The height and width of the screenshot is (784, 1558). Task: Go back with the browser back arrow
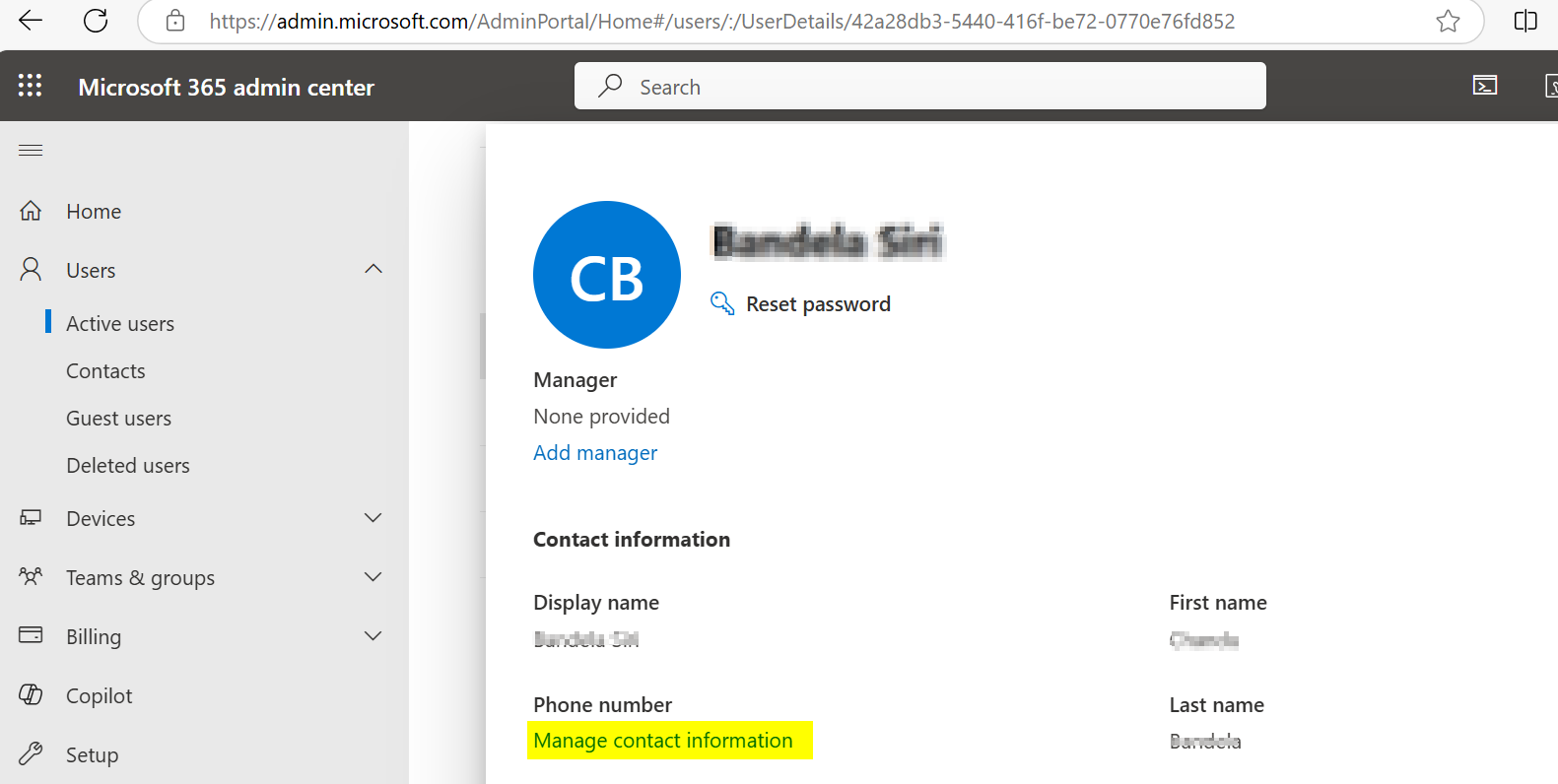coord(31,21)
